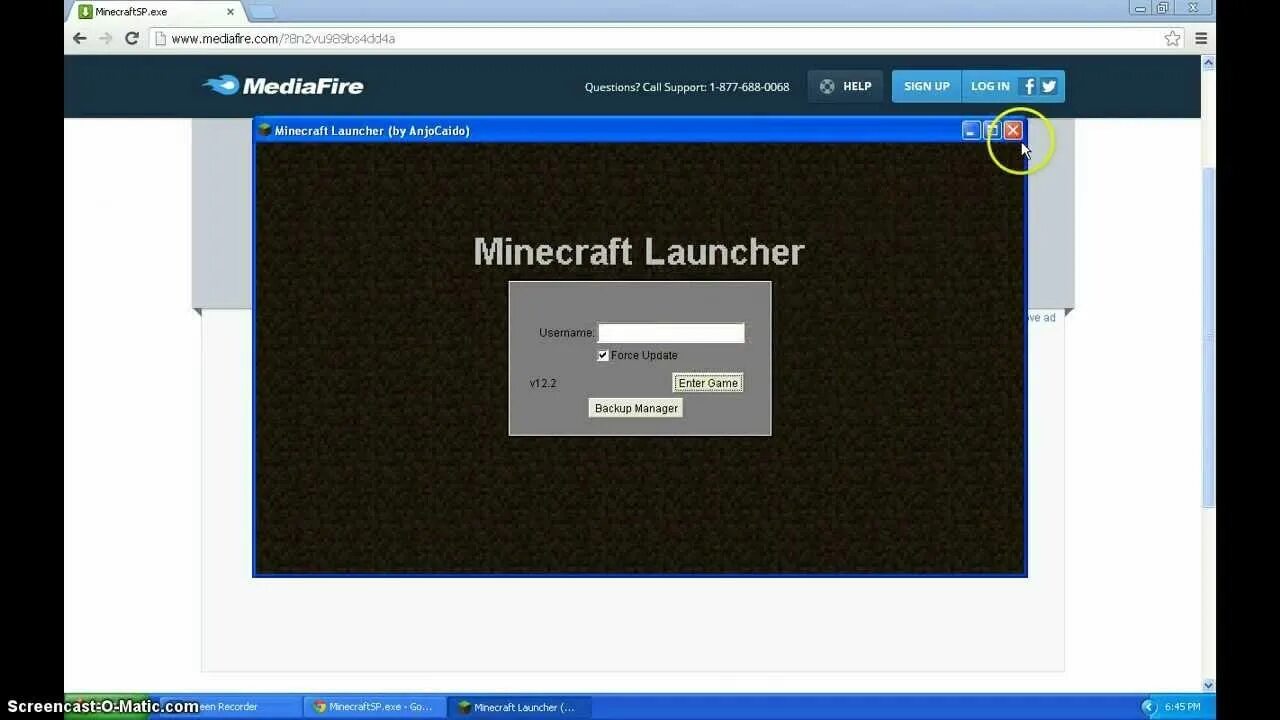
Task: Toggle the Force Update checkbox
Action: 603,355
